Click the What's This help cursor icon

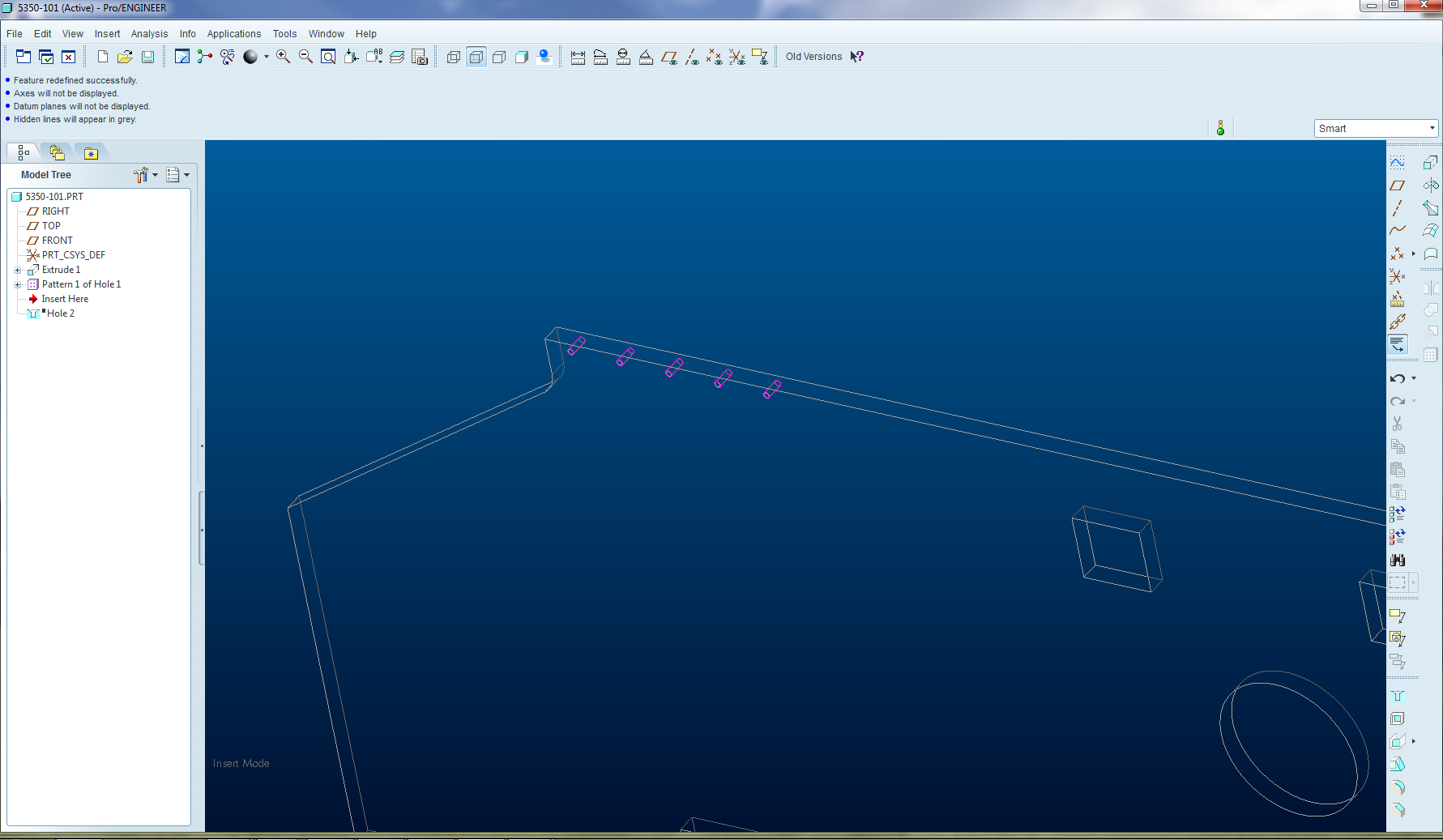857,57
